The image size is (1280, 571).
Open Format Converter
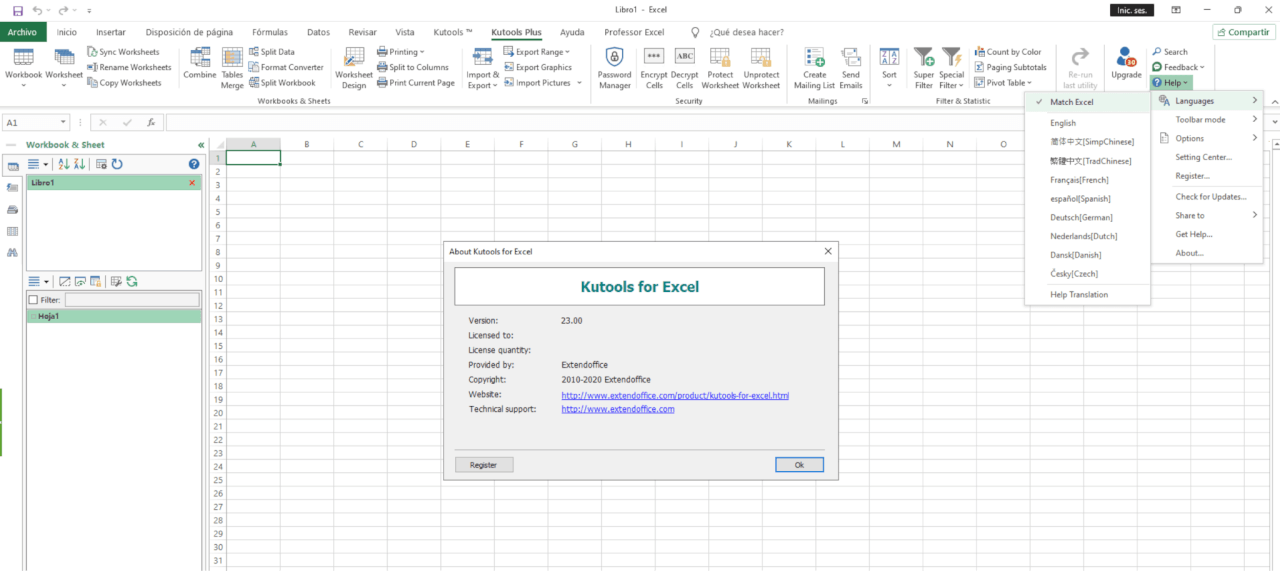tap(286, 67)
